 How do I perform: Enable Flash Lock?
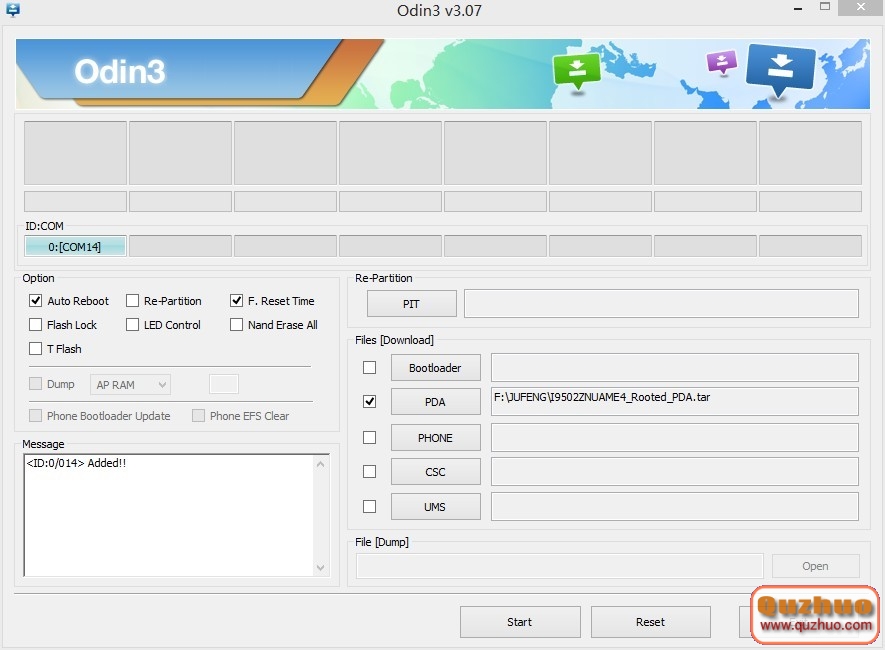pos(35,325)
